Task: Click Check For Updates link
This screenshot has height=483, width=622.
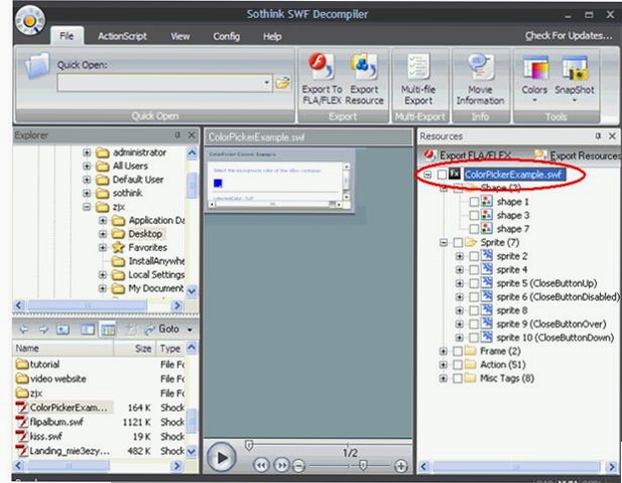Action: (x=568, y=36)
